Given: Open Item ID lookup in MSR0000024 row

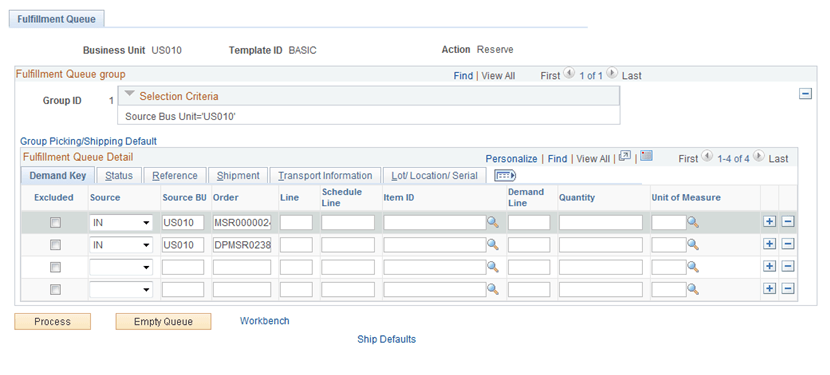Looking at the screenshot, I should 493,223.
